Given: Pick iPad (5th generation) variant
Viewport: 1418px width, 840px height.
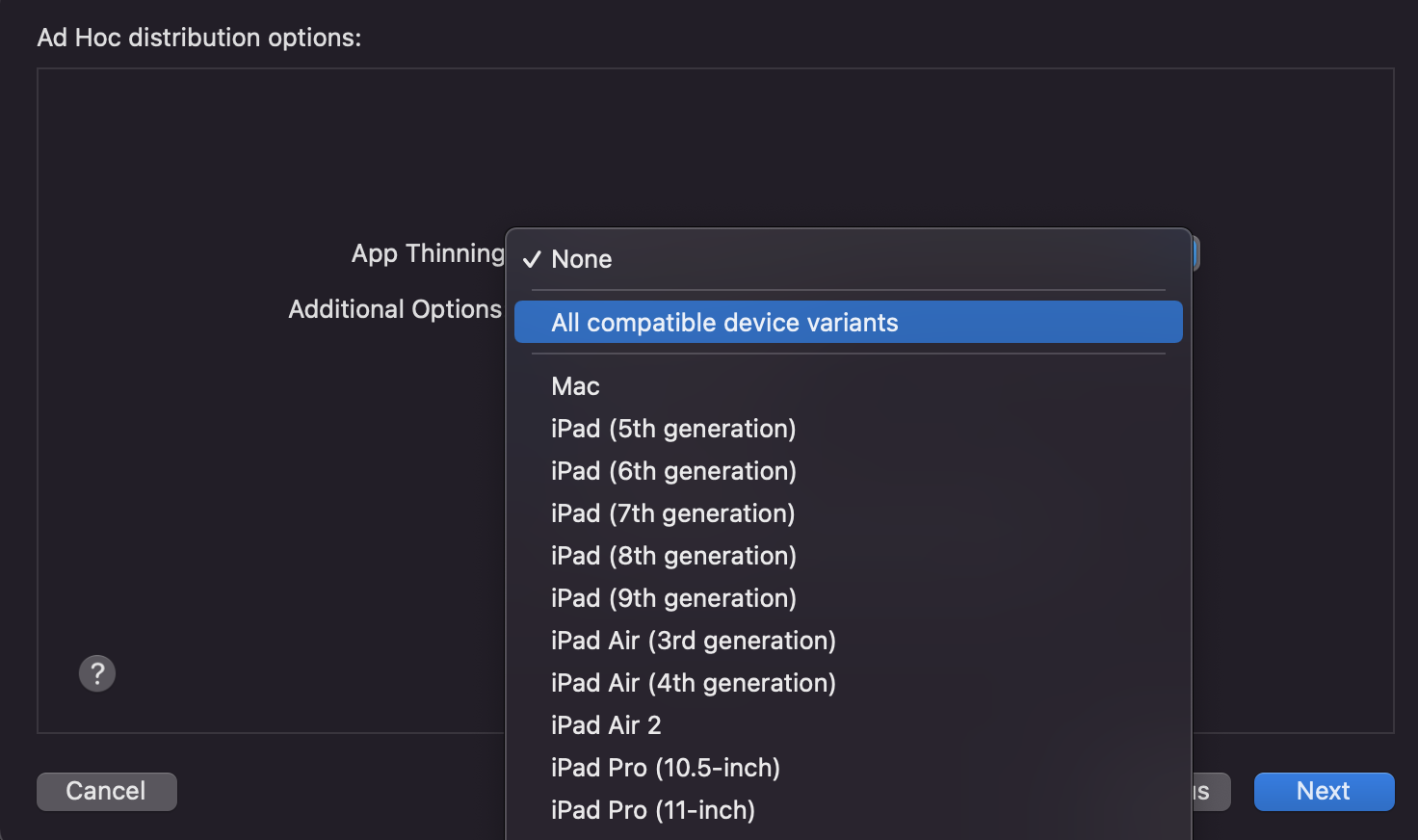Looking at the screenshot, I should tap(673, 429).
